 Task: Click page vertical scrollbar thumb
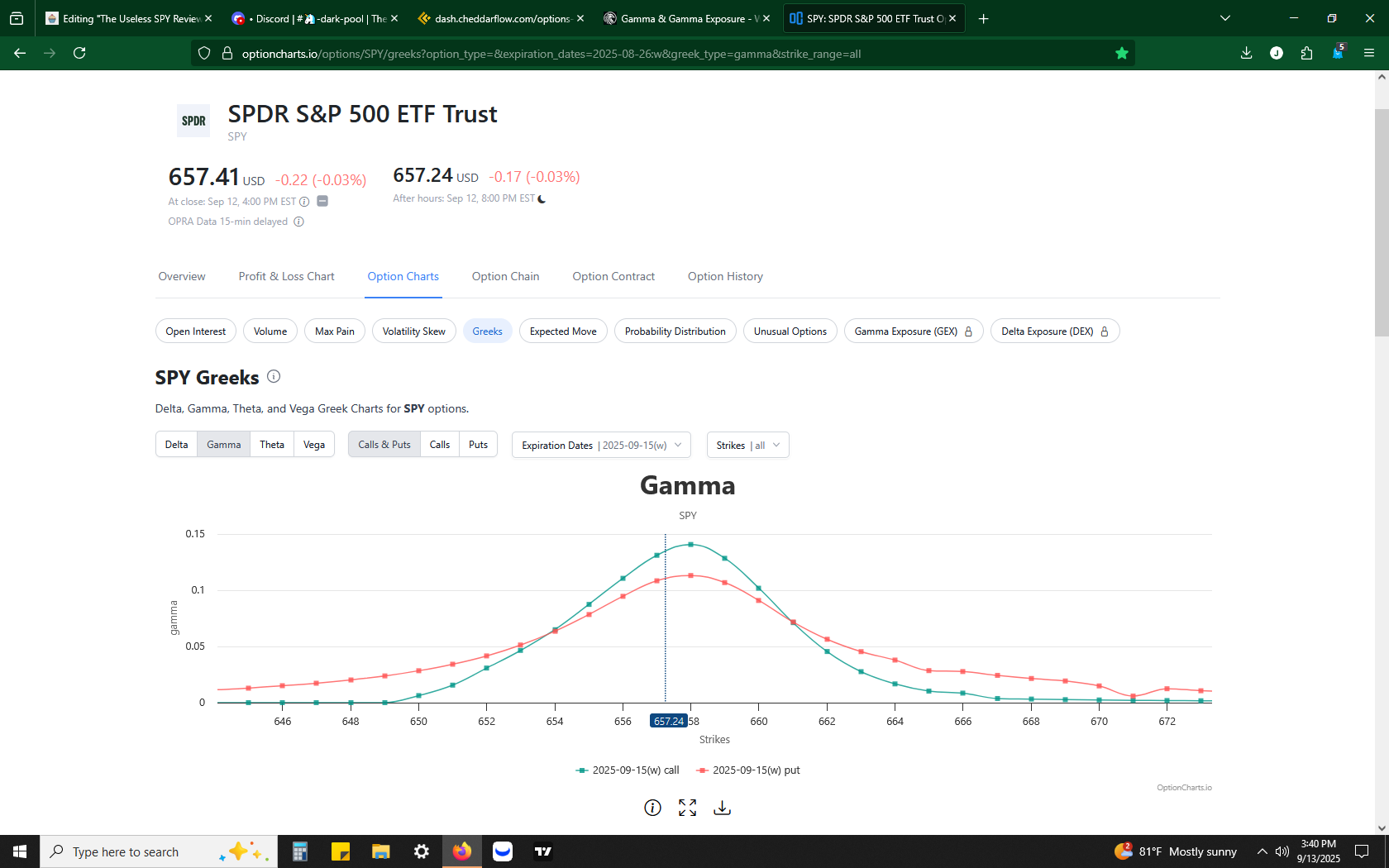click(1382, 222)
